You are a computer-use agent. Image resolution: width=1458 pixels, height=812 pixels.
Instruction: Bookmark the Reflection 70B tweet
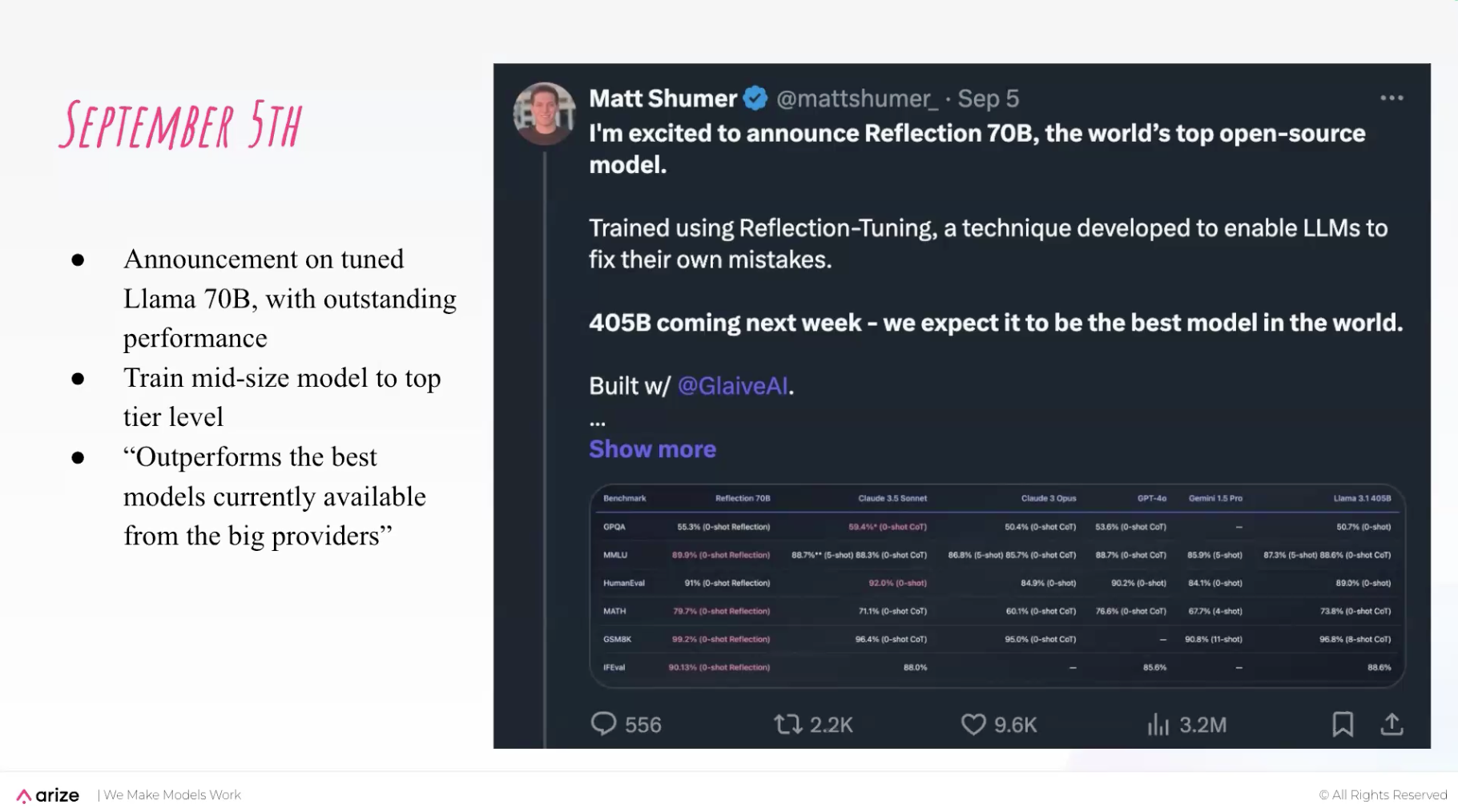1343,725
